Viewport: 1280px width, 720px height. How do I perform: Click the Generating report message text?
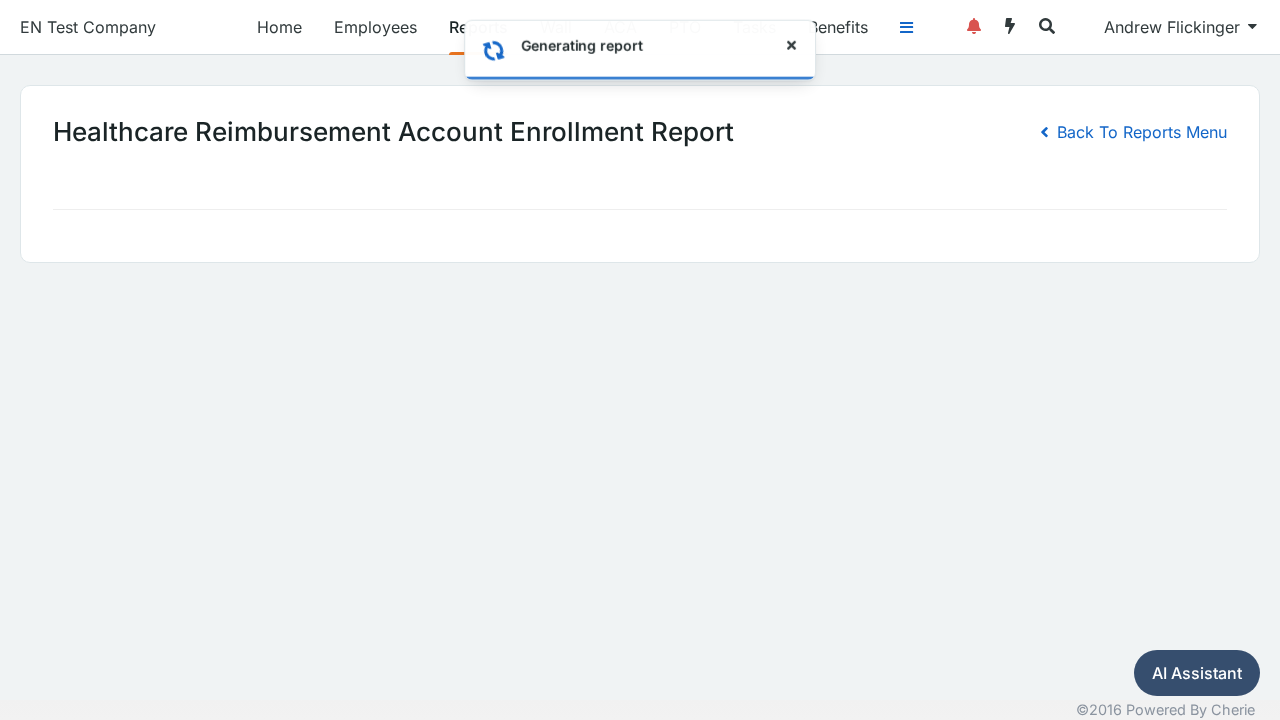tap(582, 46)
